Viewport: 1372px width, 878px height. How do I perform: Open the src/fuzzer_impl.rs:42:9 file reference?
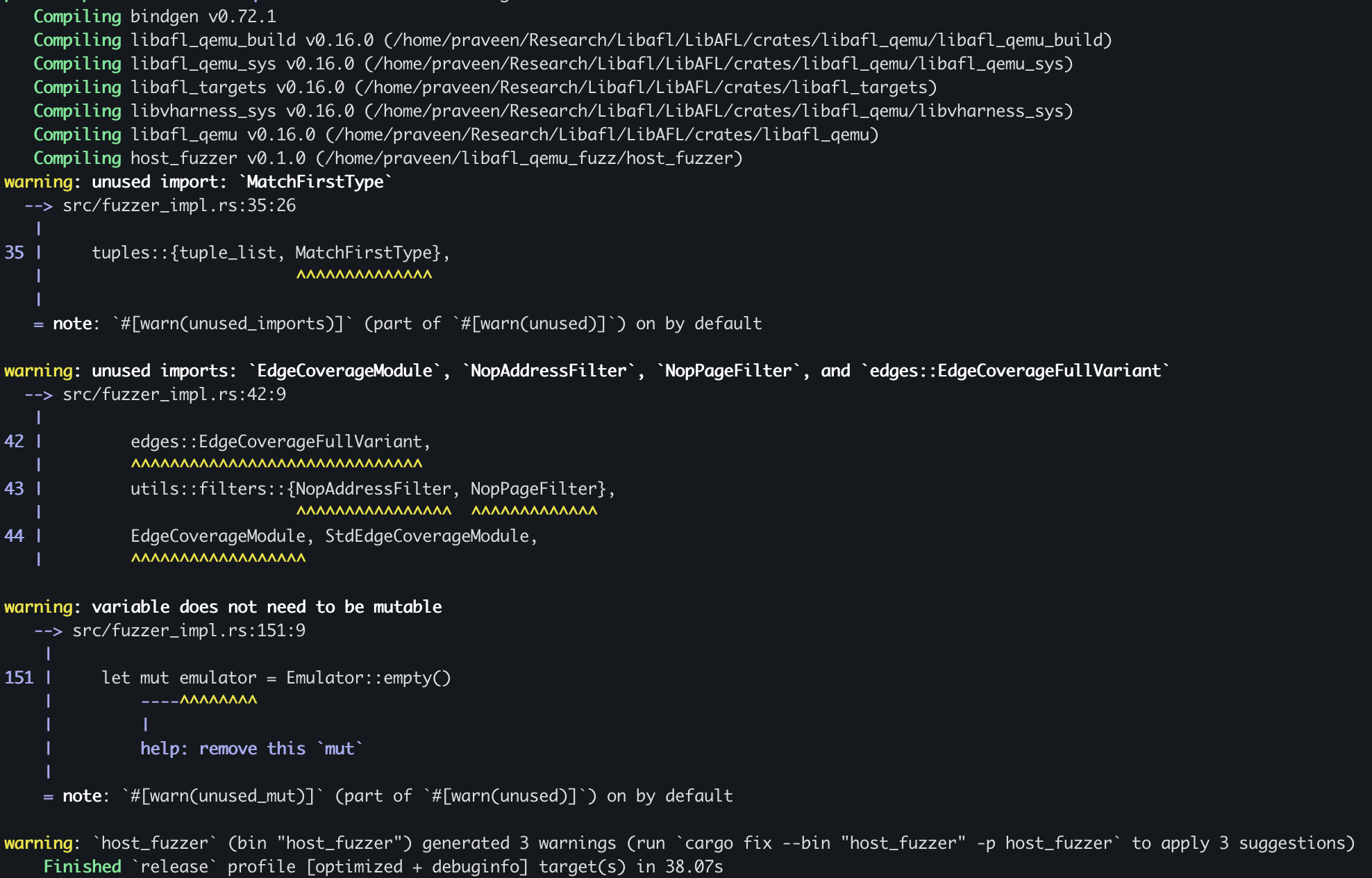[174, 395]
